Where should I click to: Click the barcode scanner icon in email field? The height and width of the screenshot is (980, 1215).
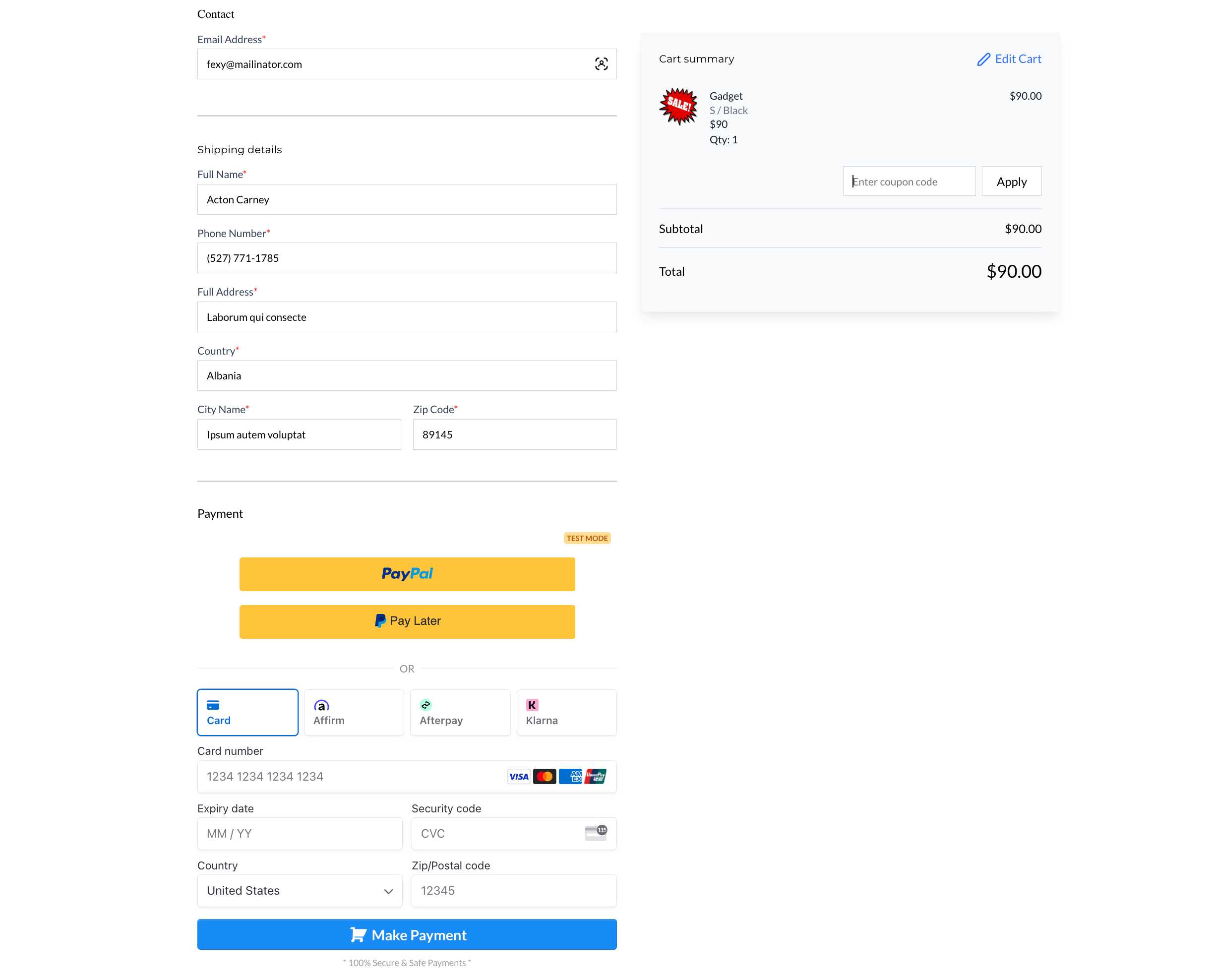click(x=601, y=63)
